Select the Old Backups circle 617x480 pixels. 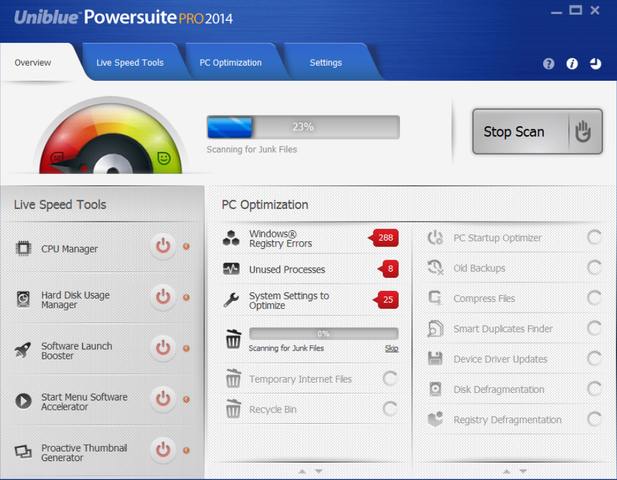[x=594, y=268]
